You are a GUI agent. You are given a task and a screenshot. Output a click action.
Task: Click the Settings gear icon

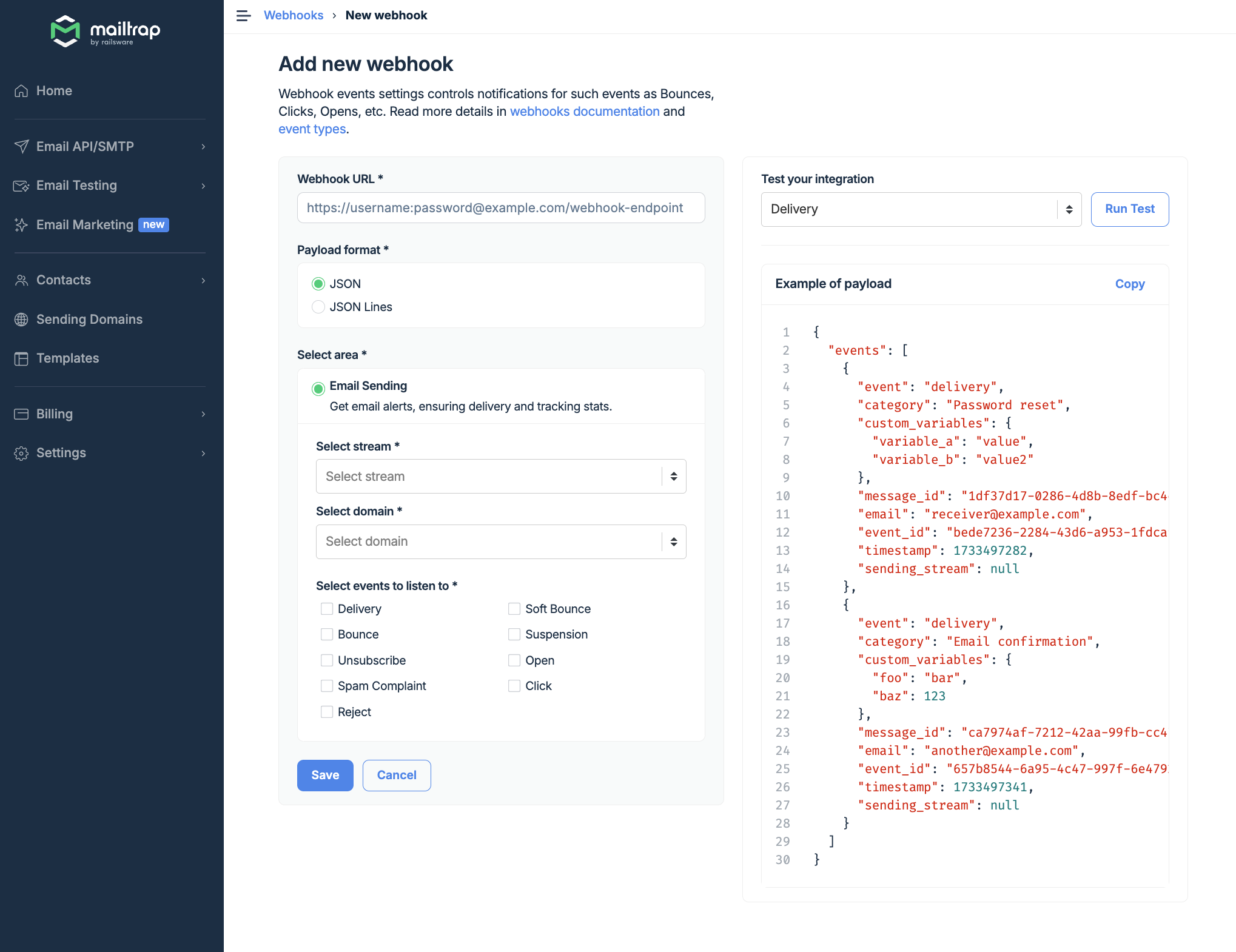[x=21, y=453]
